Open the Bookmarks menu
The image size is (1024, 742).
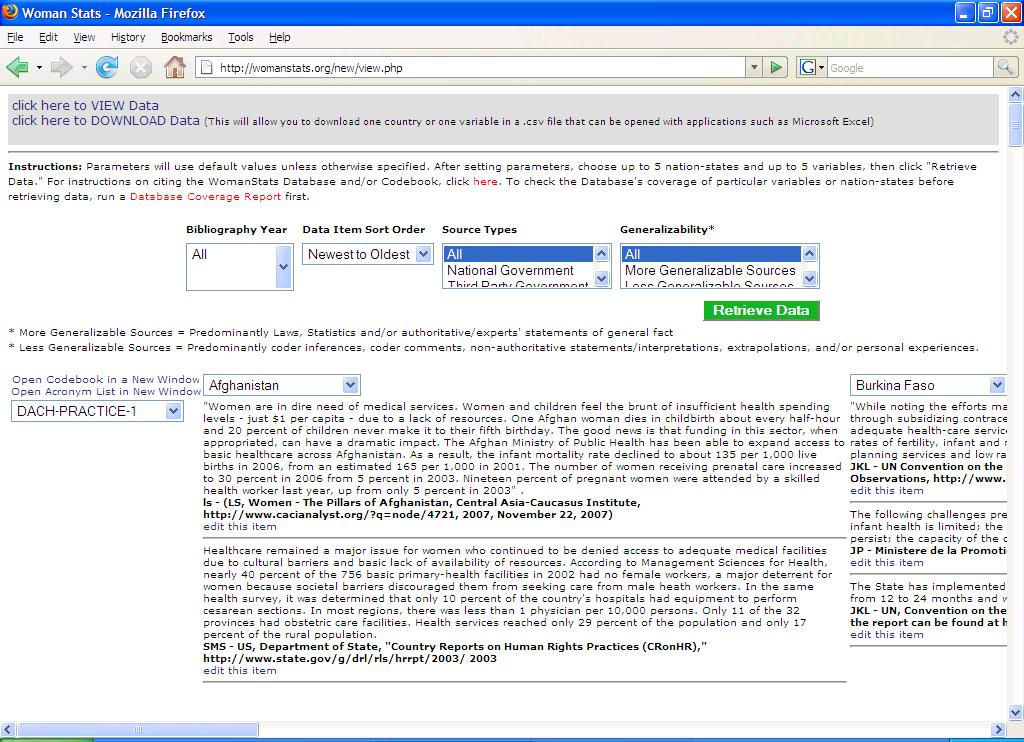pyautogui.click(x=186, y=37)
